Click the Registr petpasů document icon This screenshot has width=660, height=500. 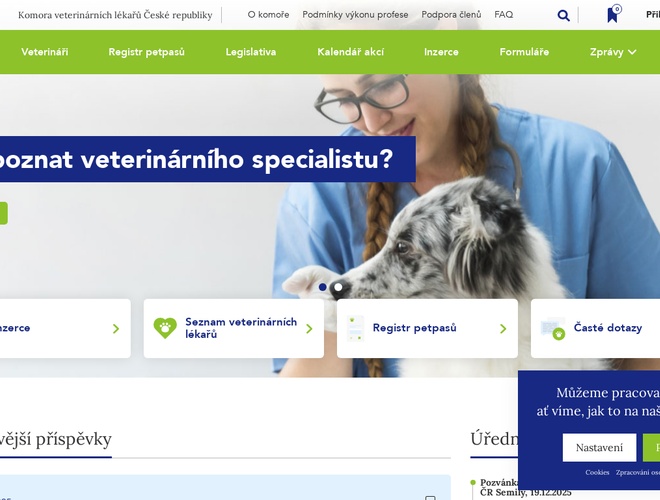click(355, 328)
